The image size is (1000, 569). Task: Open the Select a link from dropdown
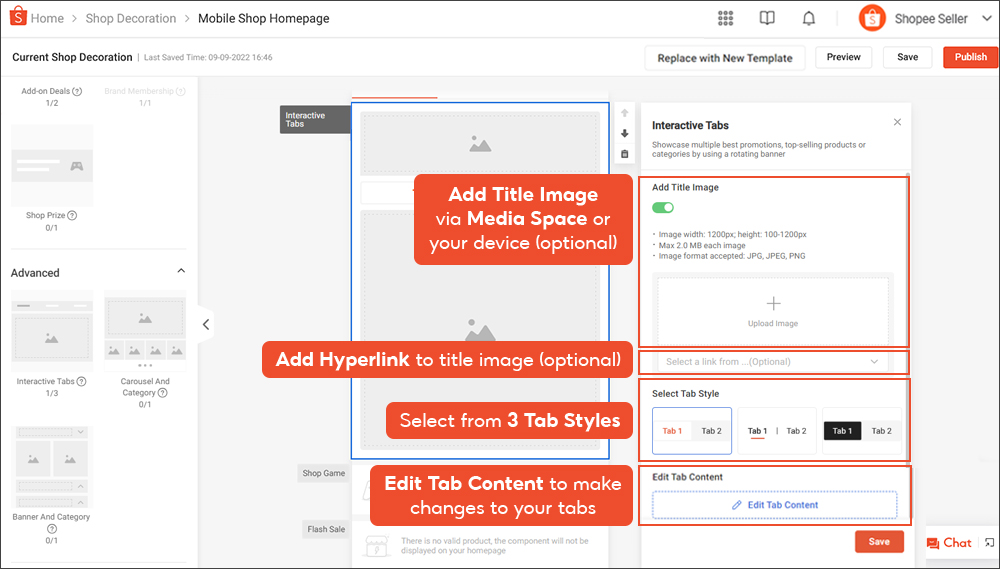tap(773, 362)
